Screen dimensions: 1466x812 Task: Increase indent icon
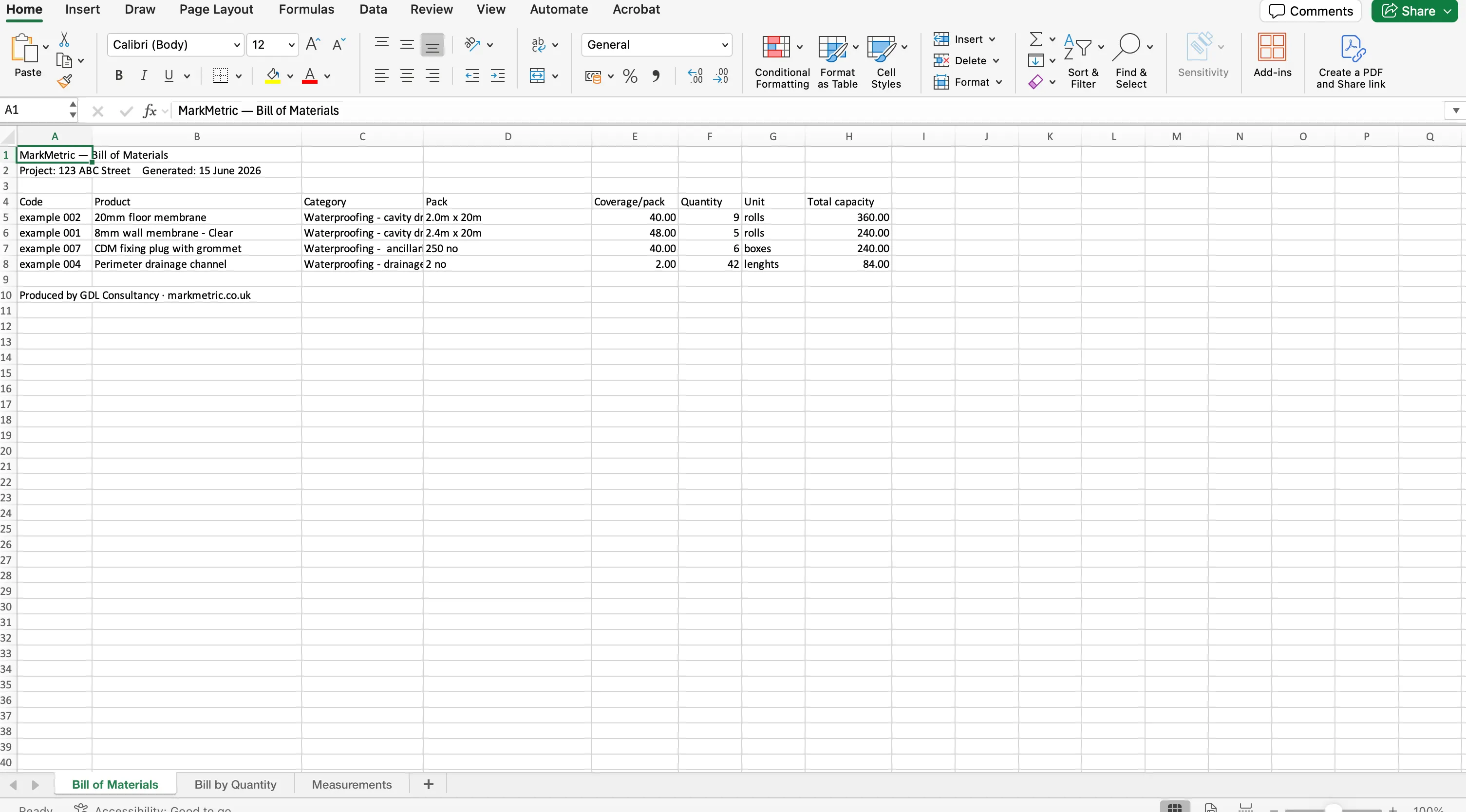pos(497,75)
